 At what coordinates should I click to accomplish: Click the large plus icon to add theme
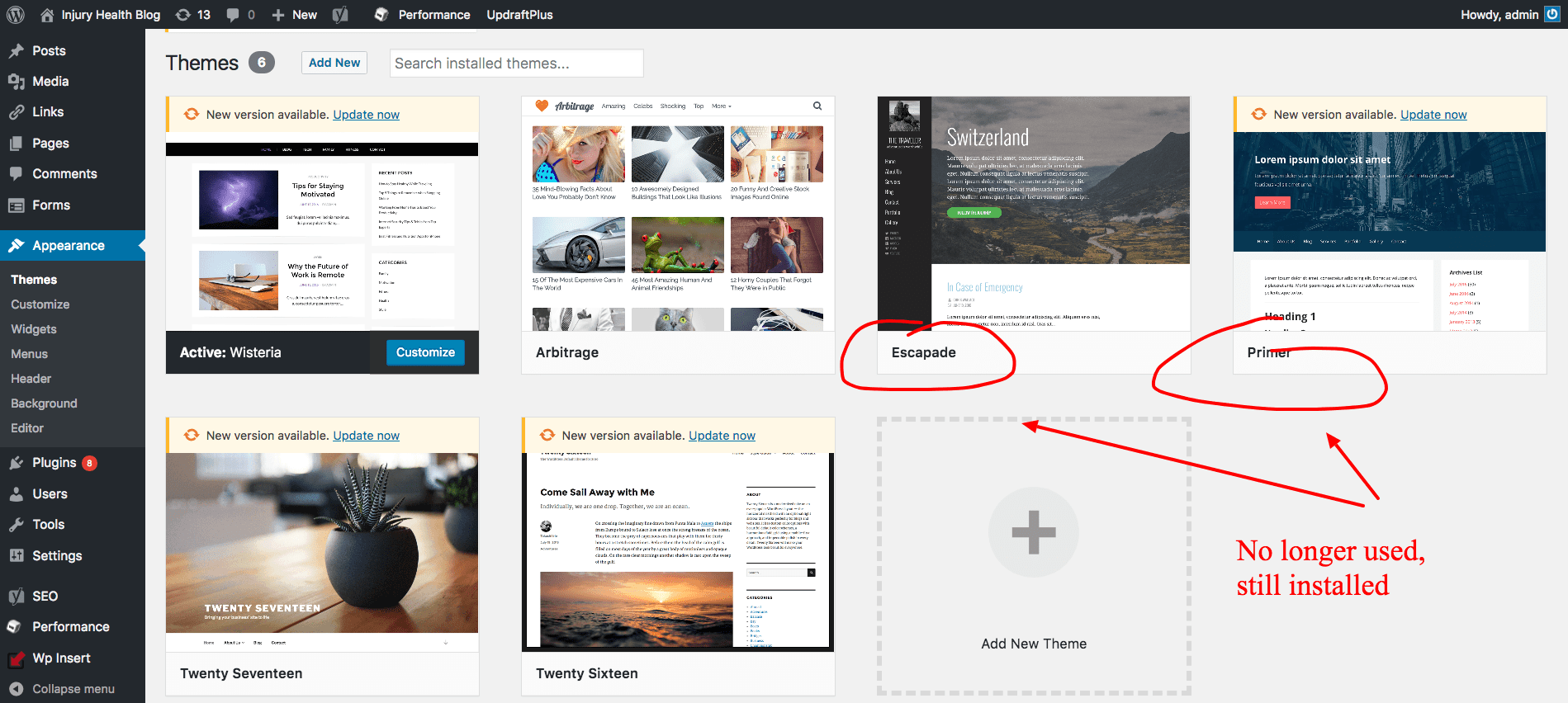point(1034,532)
